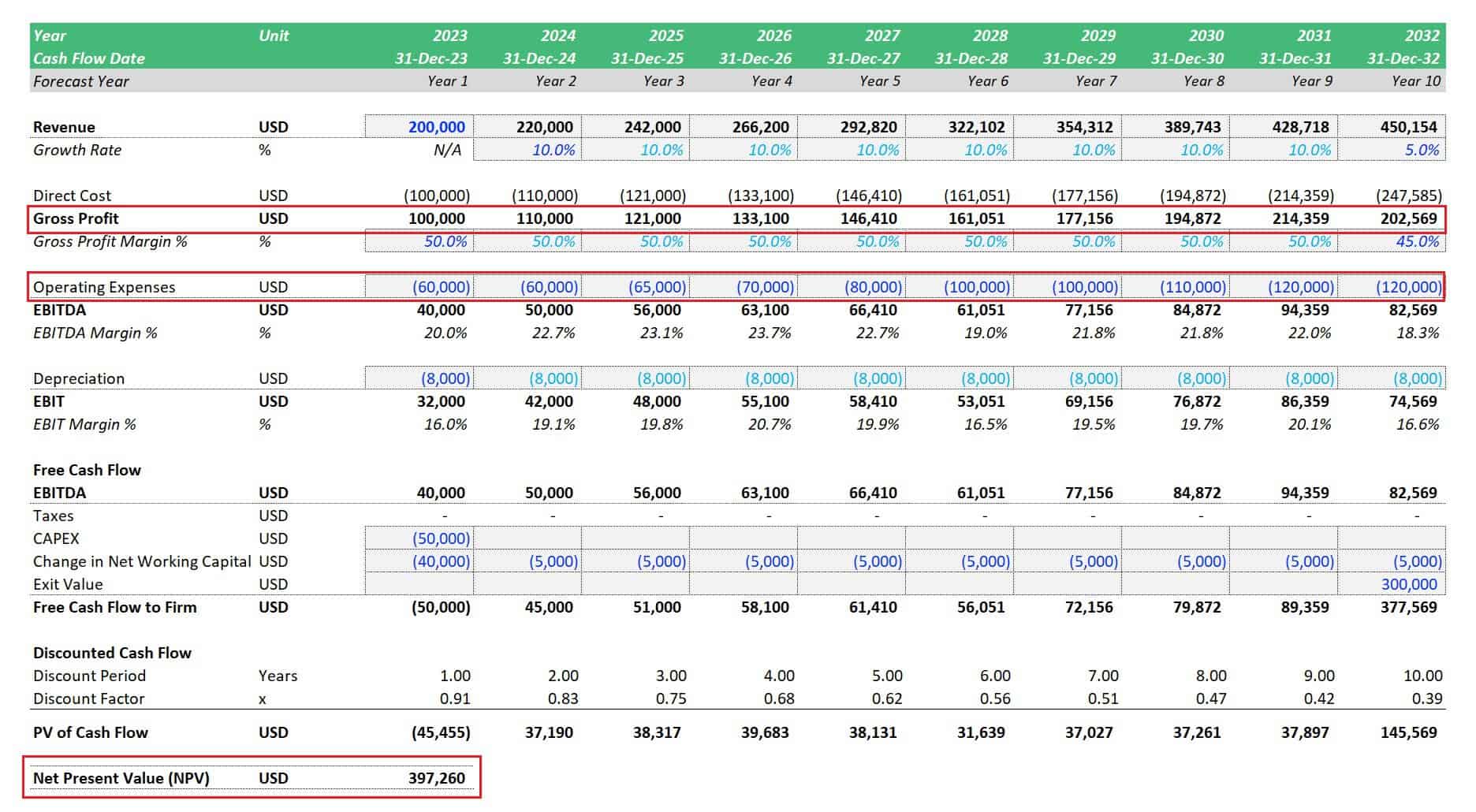Image resolution: width=1476 pixels, height=812 pixels.
Task: Click the Exit Value row label
Action: click(68, 584)
